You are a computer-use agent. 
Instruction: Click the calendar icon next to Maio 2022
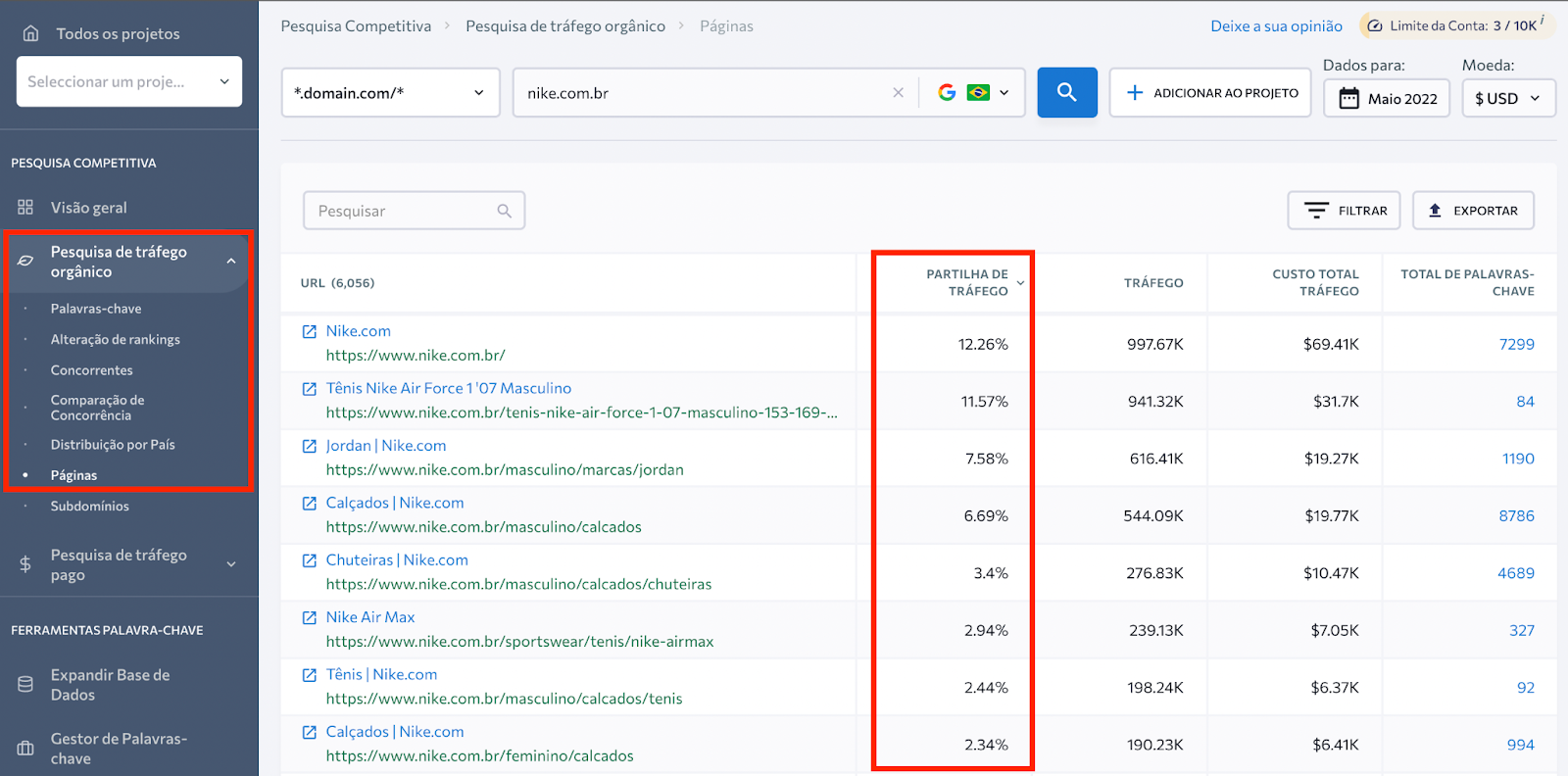(1349, 98)
